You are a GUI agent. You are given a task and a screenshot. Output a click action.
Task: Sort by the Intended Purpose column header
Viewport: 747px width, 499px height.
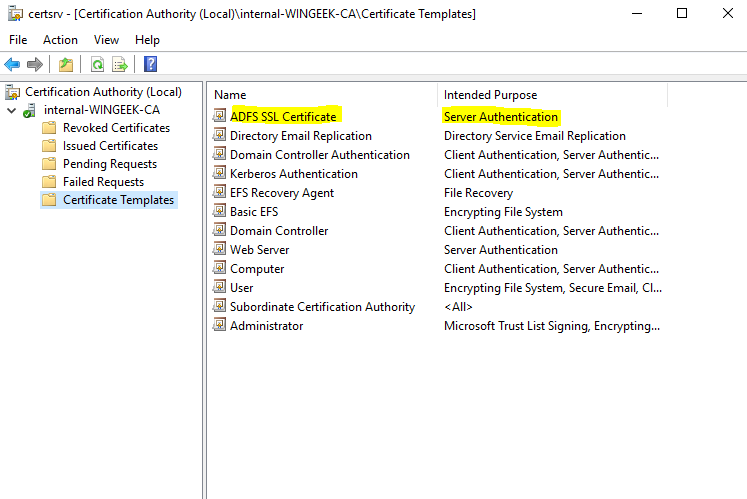point(490,95)
